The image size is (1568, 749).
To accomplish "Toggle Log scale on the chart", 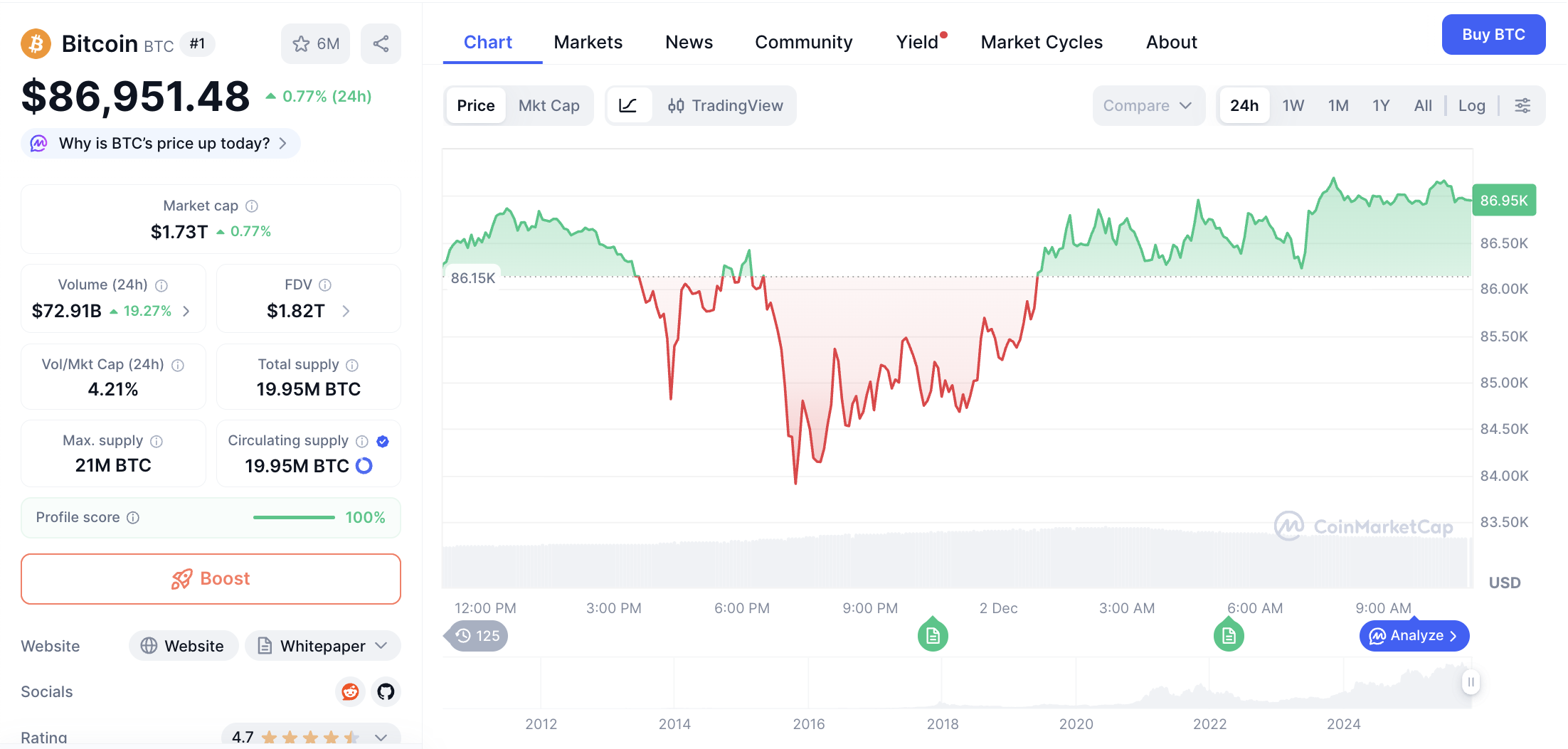I will click(1471, 106).
